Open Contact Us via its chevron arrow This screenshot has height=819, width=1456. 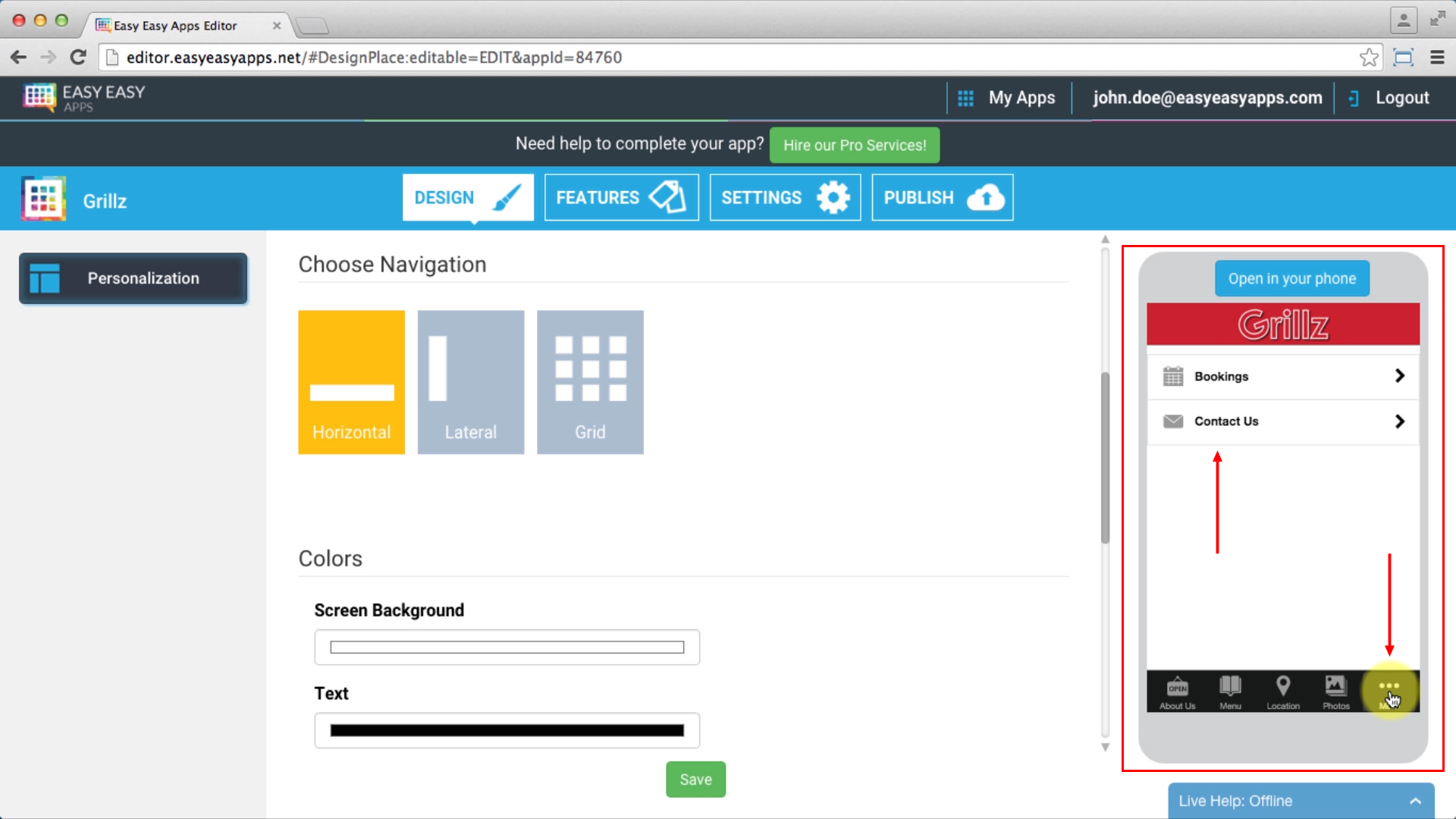pos(1400,421)
